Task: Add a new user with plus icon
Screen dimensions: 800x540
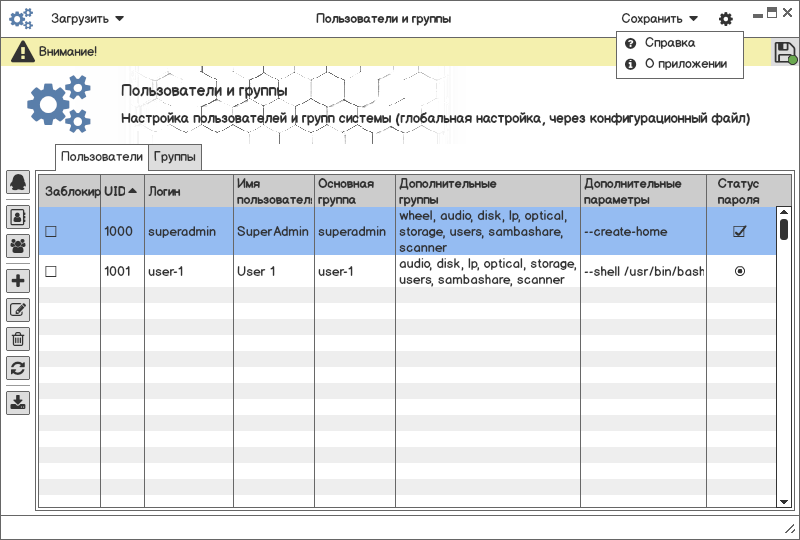Action: [x=18, y=281]
